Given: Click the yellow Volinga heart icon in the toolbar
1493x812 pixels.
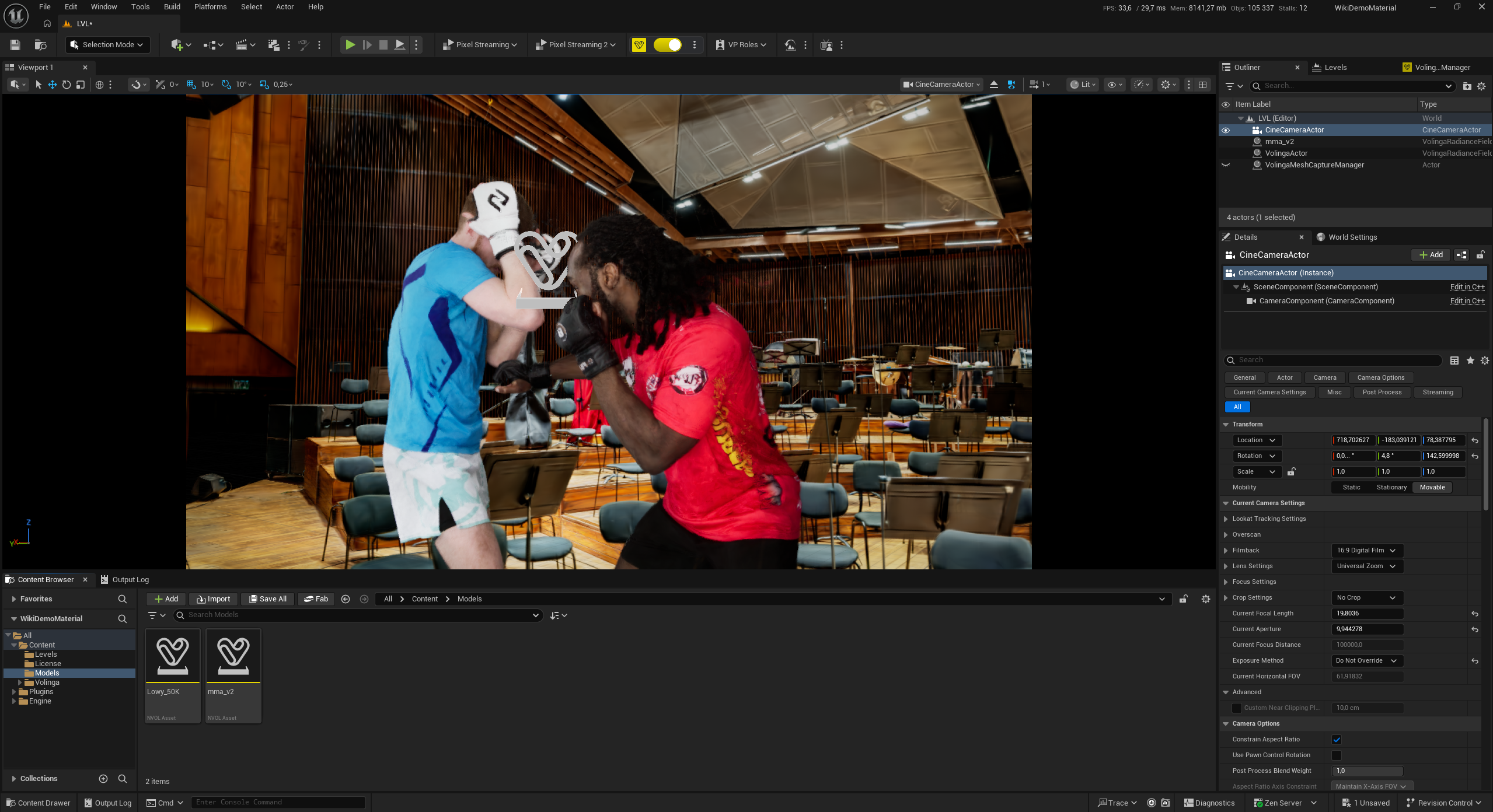Looking at the screenshot, I should pos(639,45).
